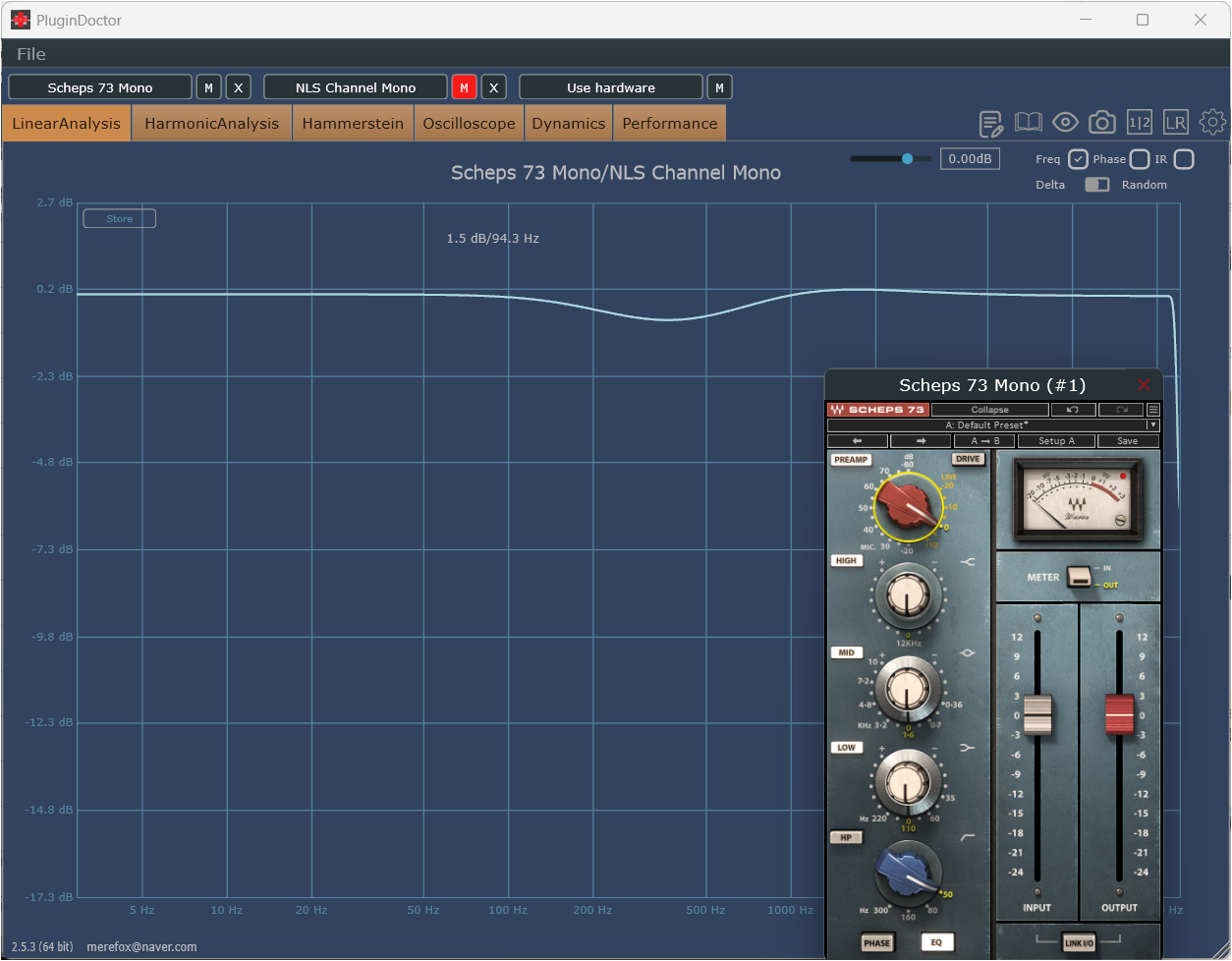The width and height of the screenshot is (1232, 961).
Task: Open the Scheps 73 hamburger menu
Action: coord(1153,410)
